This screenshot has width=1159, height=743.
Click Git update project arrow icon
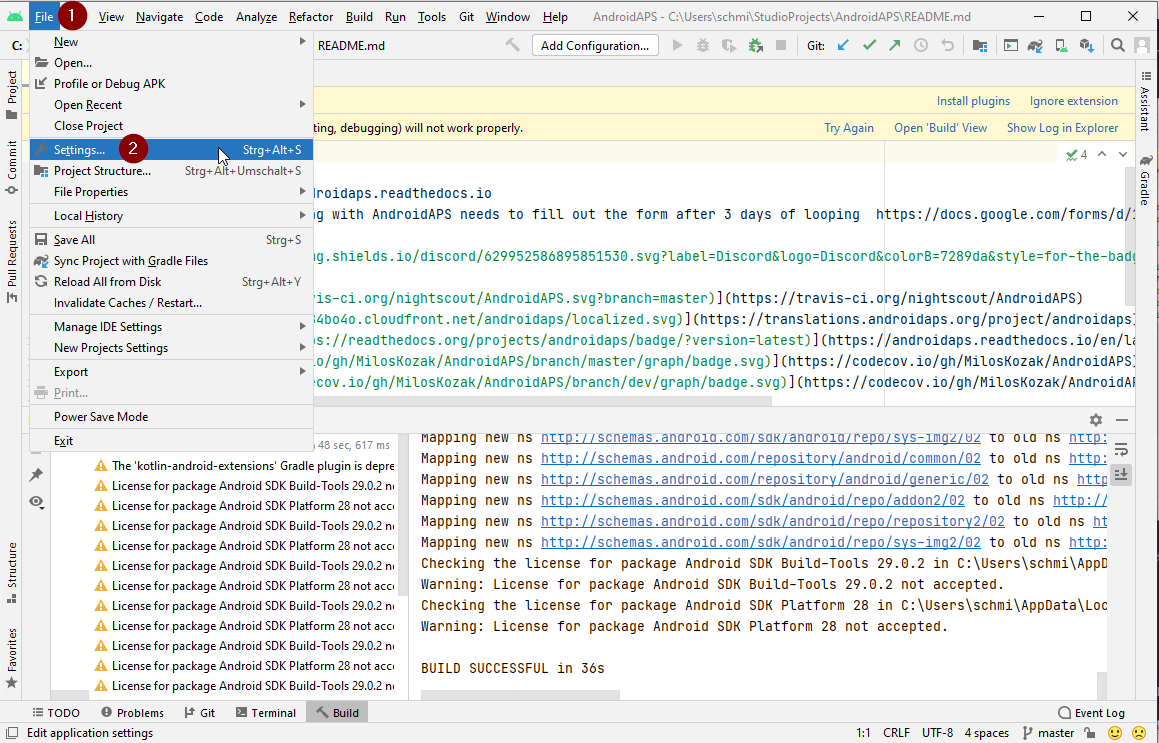click(x=843, y=46)
